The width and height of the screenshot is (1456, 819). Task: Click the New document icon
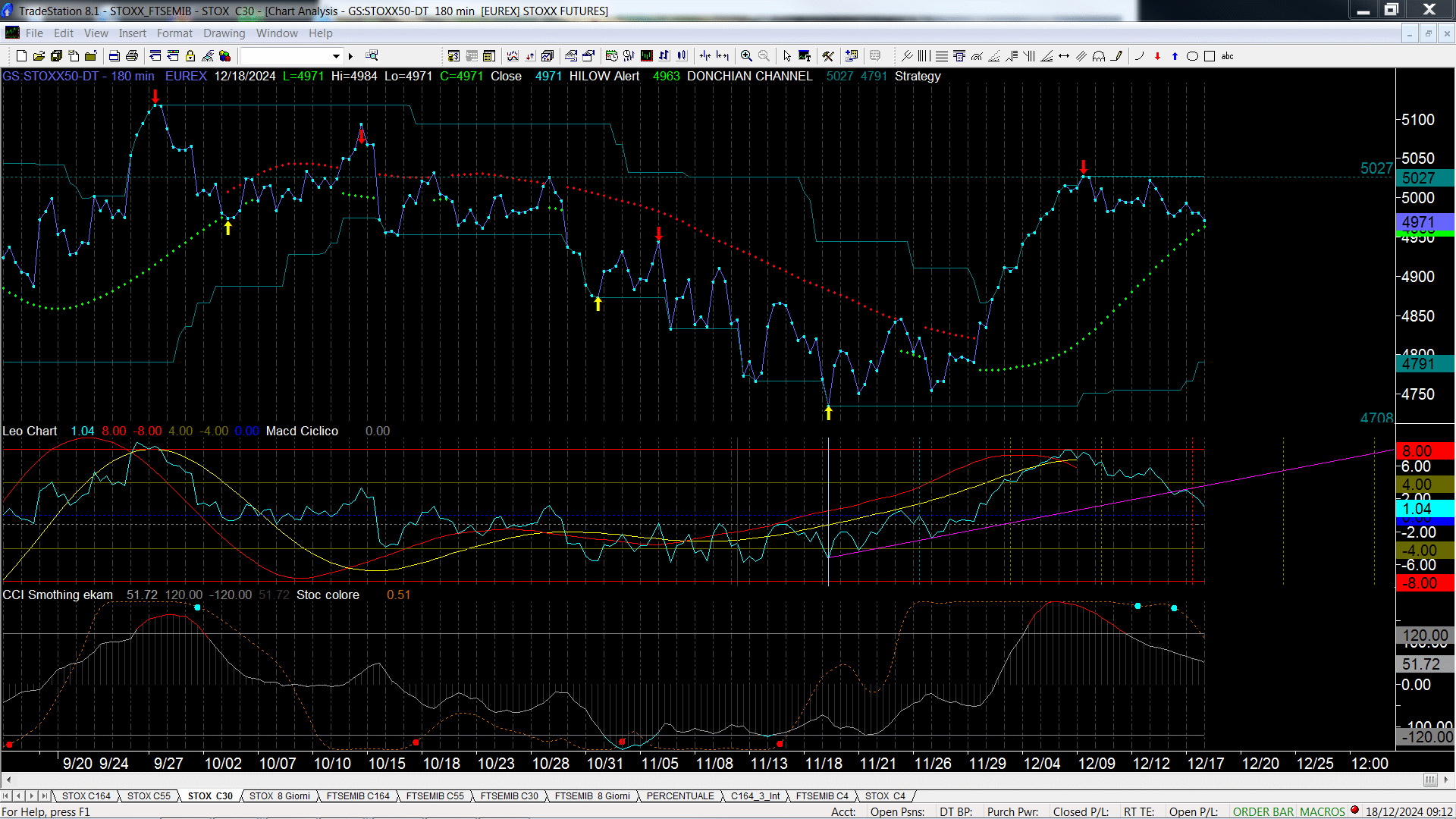coord(21,56)
